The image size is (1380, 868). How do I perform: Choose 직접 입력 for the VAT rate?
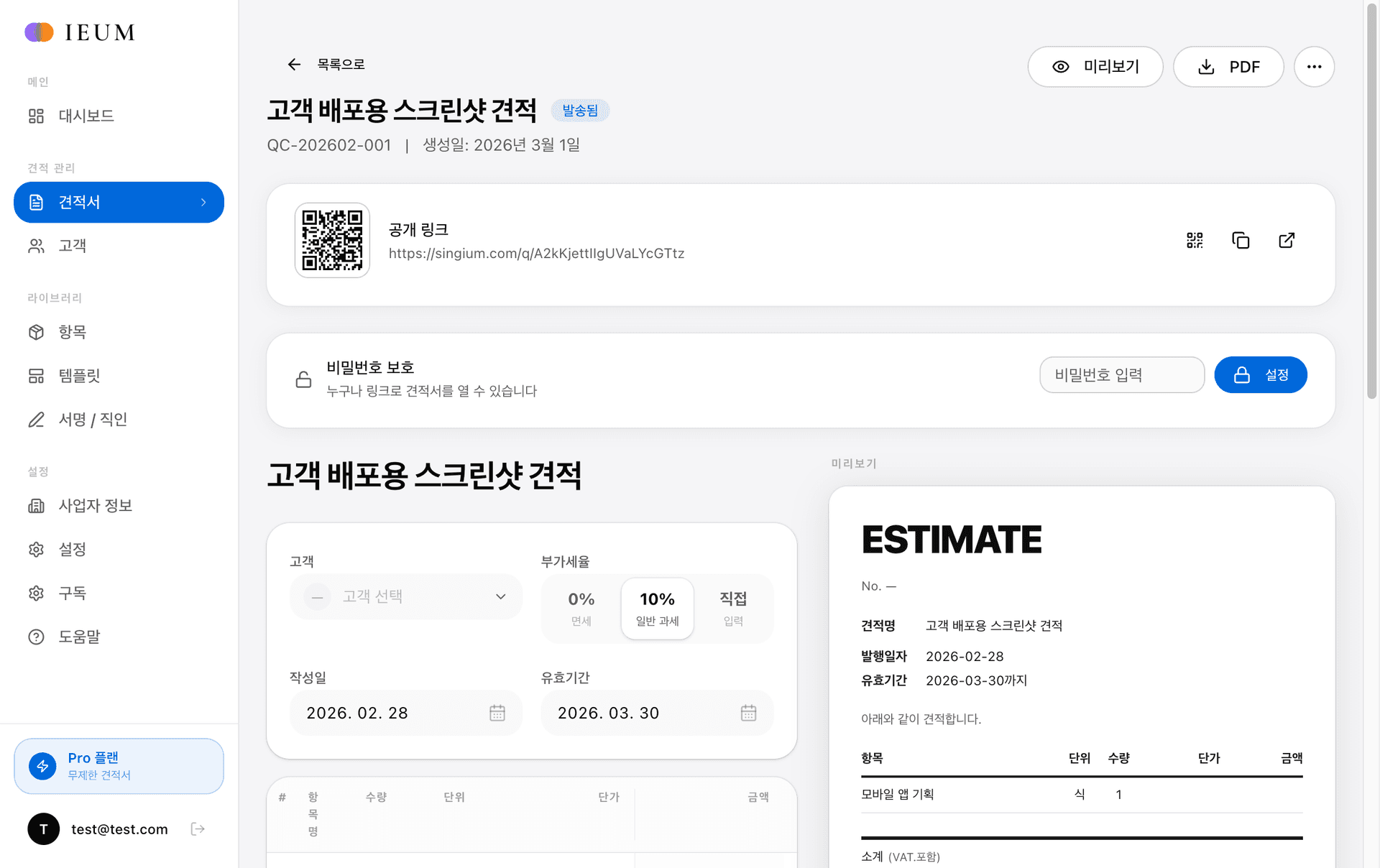(x=733, y=608)
